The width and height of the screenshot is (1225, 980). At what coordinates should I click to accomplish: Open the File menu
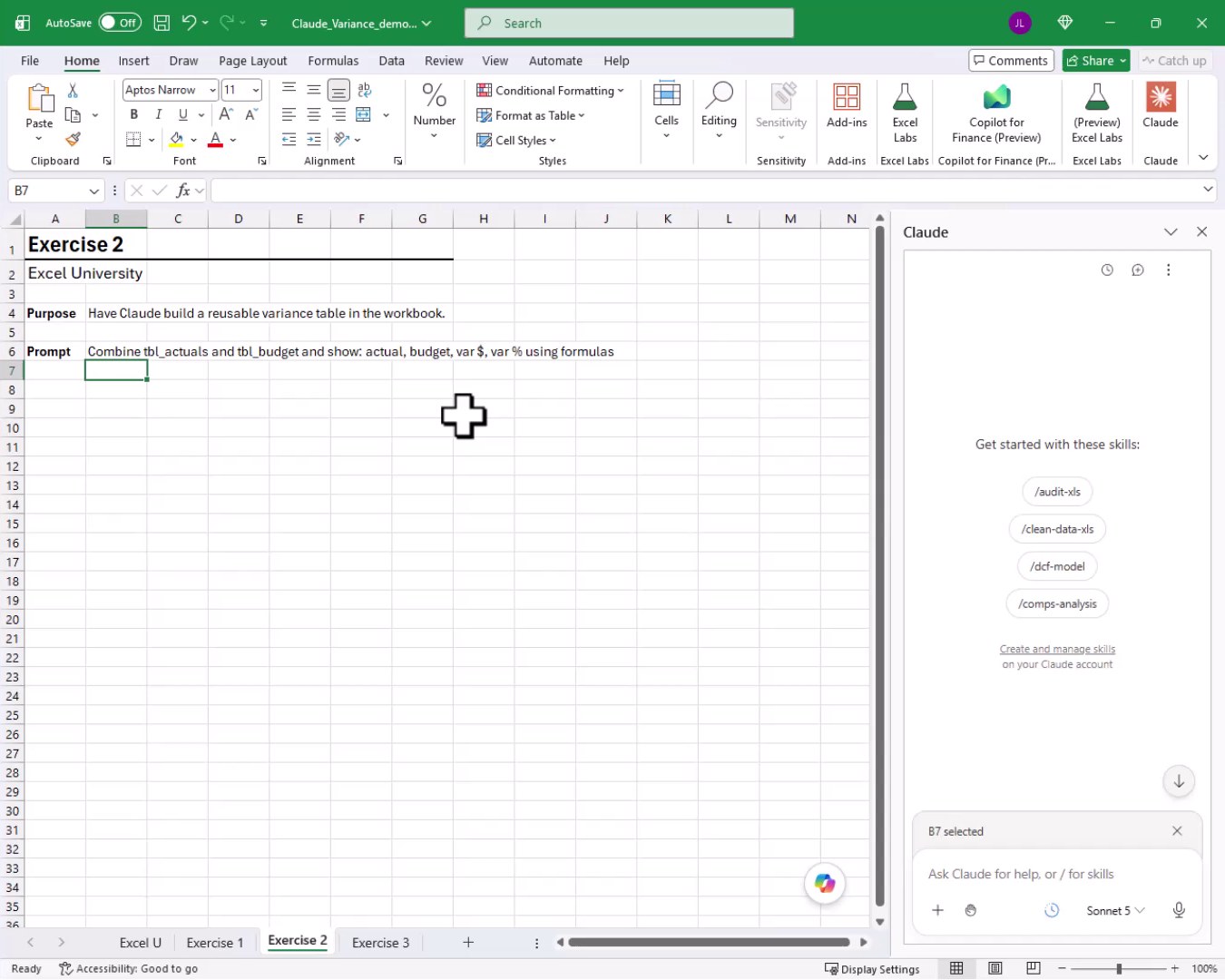click(x=30, y=61)
